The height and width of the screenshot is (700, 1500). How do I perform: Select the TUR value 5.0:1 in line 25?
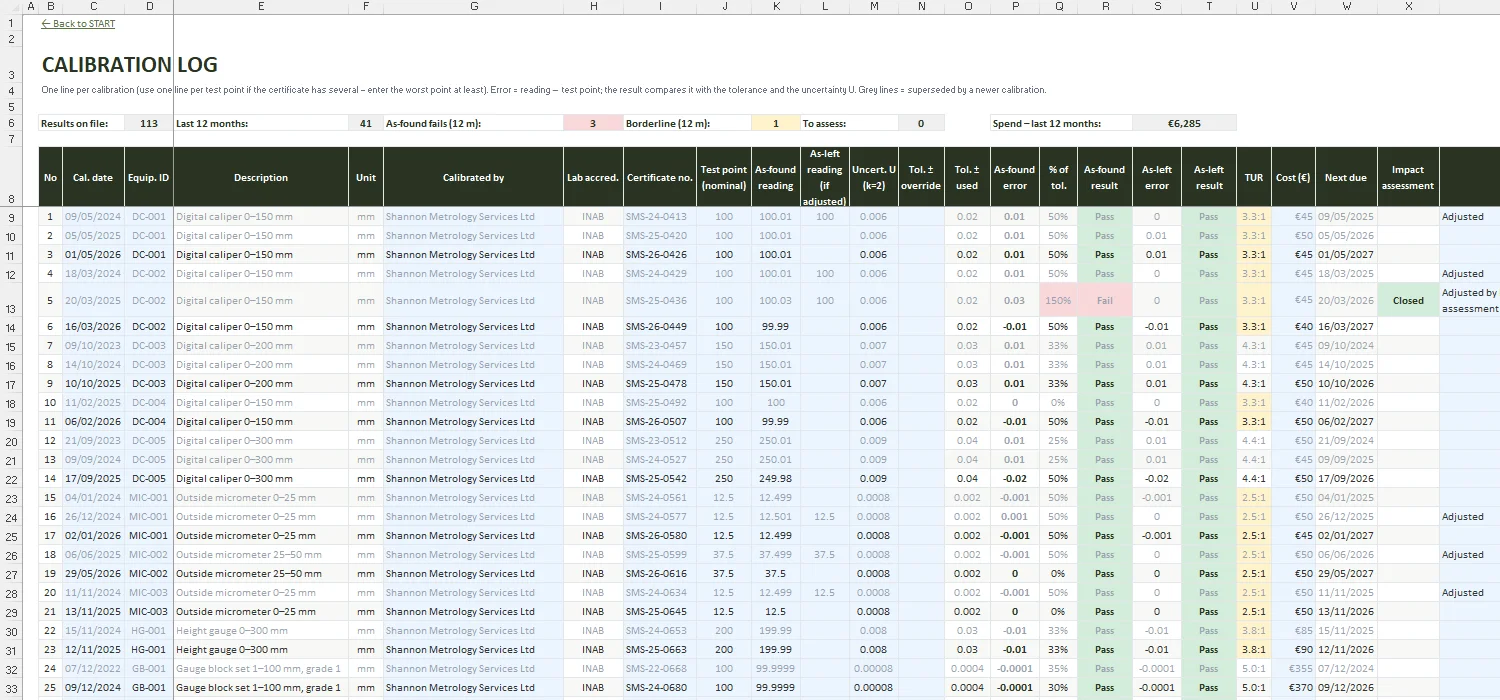pyautogui.click(x=1254, y=687)
